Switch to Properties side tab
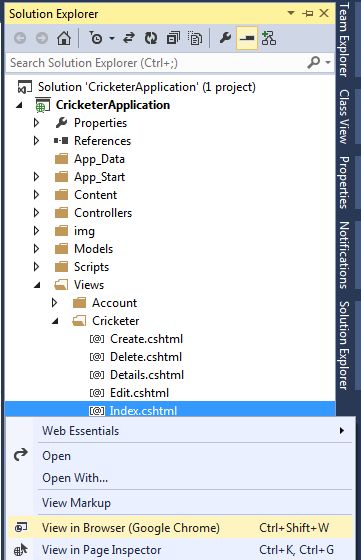This screenshot has width=361, height=560. coord(344,182)
